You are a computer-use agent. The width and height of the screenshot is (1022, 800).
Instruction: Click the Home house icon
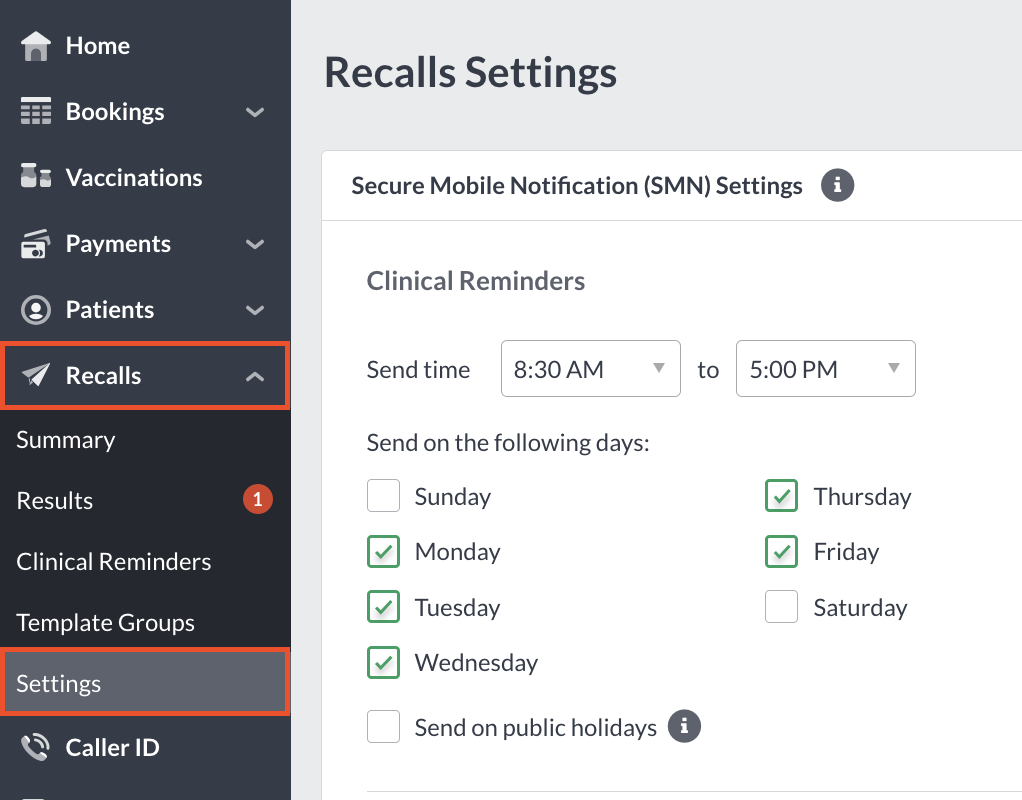point(36,46)
